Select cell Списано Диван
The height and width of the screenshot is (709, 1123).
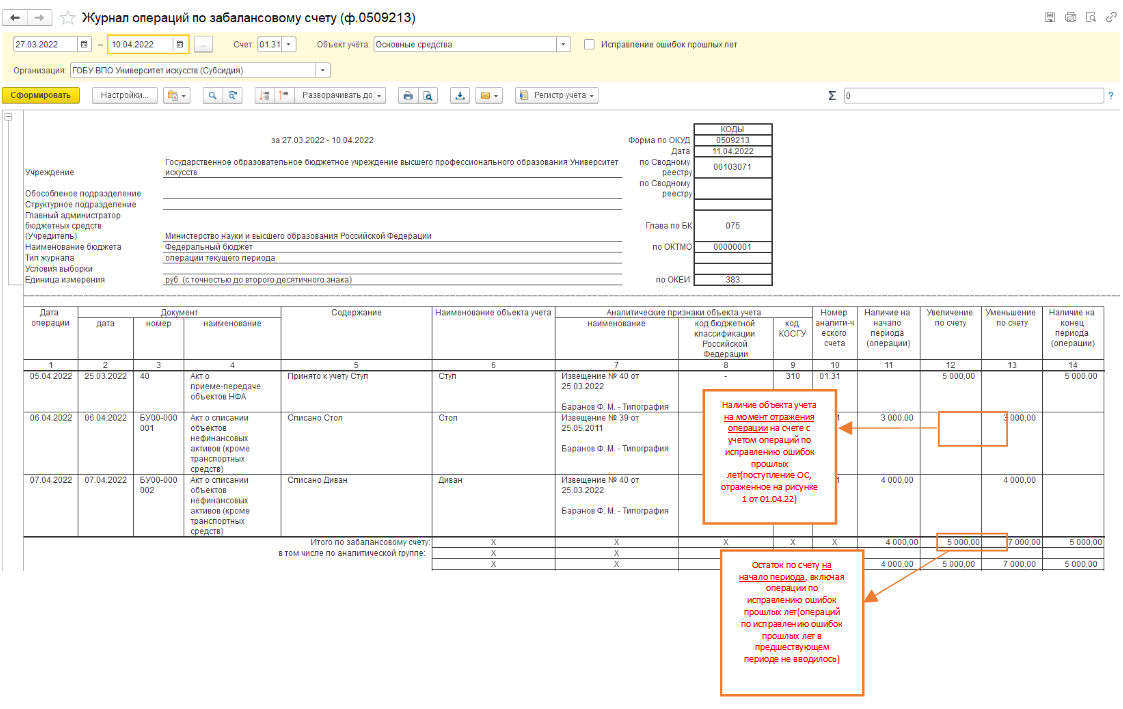[x=356, y=505]
